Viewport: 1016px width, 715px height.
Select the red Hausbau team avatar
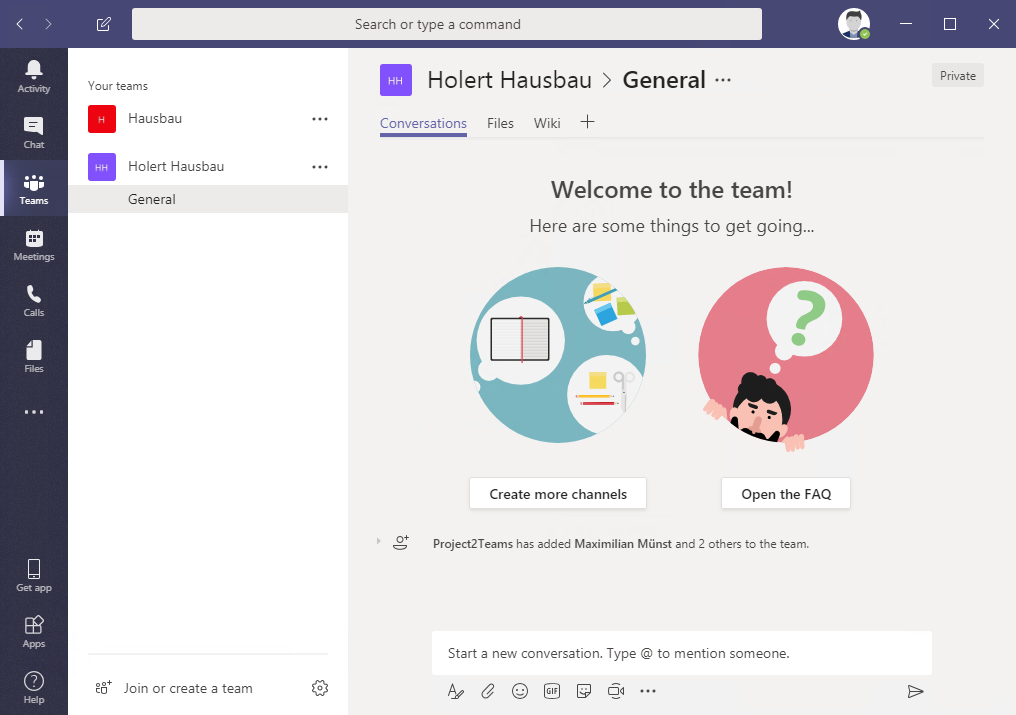click(x=102, y=119)
